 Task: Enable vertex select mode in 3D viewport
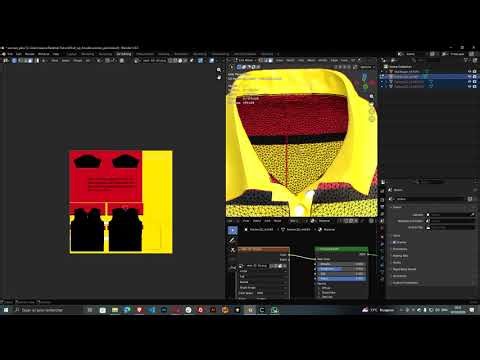click(261, 60)
